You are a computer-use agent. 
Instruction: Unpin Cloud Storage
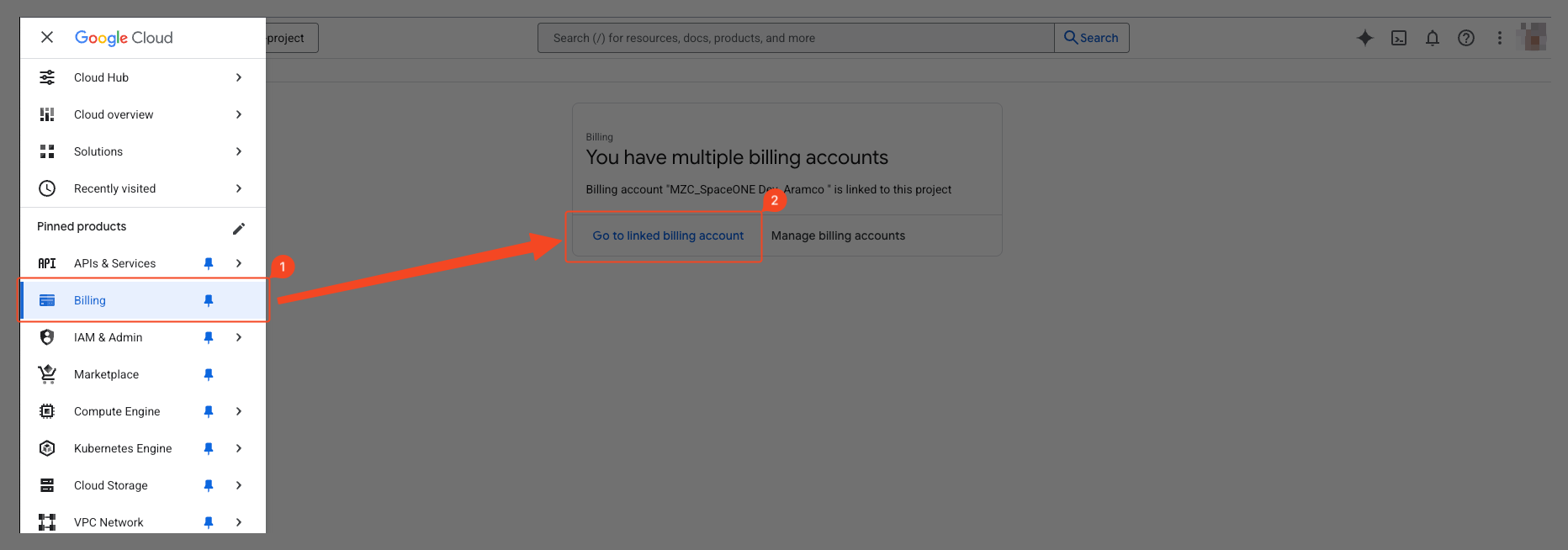(x=209, y=485)
